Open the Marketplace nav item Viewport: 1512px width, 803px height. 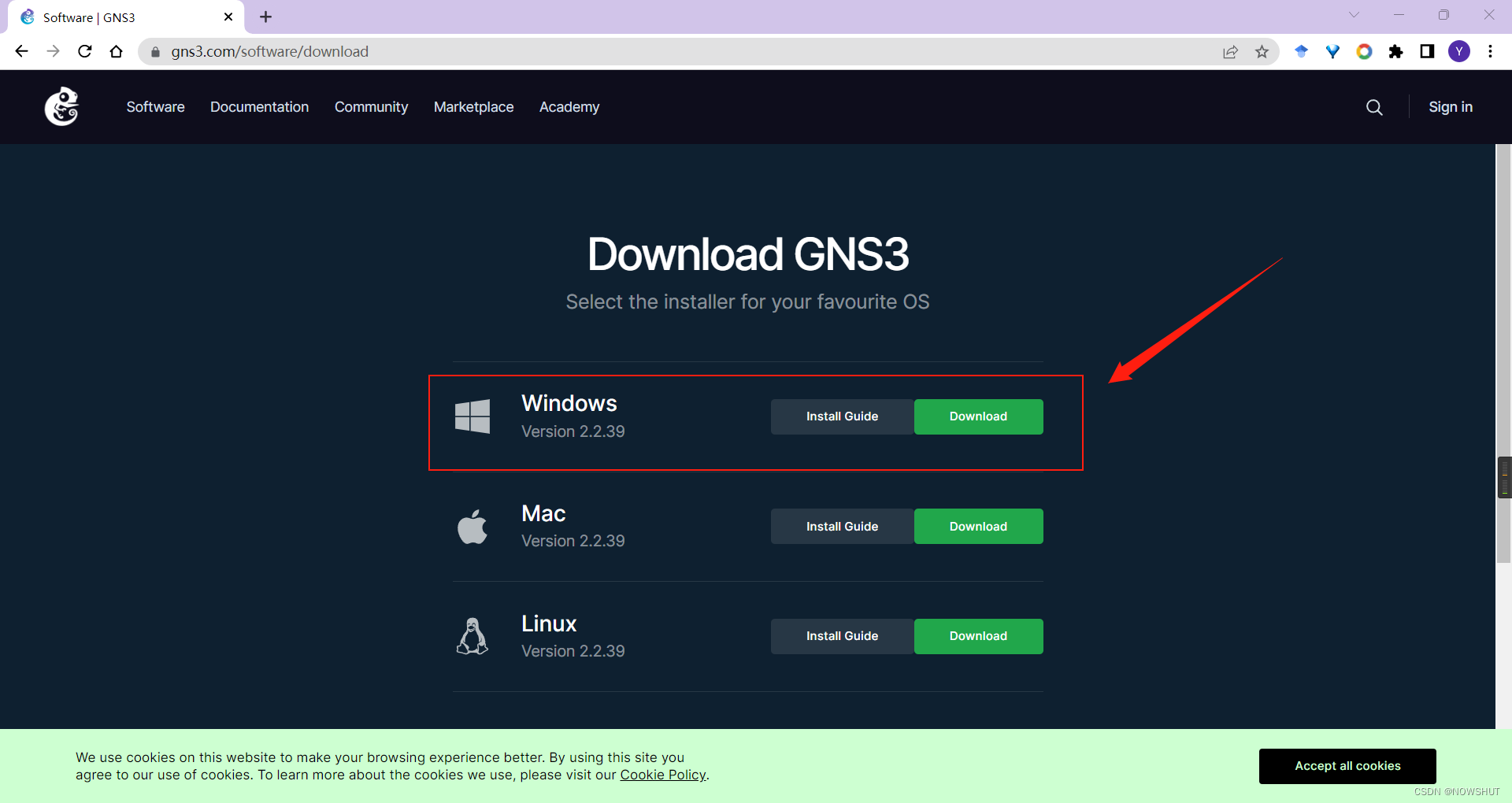pyautogui.click(x=473, y=107)
